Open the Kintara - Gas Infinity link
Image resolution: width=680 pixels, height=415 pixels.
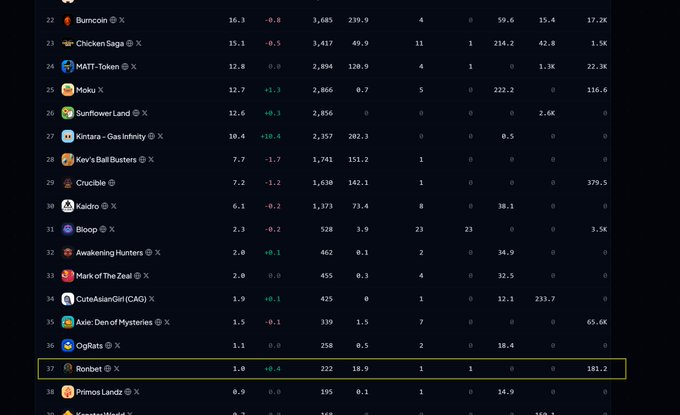point(111,136)
